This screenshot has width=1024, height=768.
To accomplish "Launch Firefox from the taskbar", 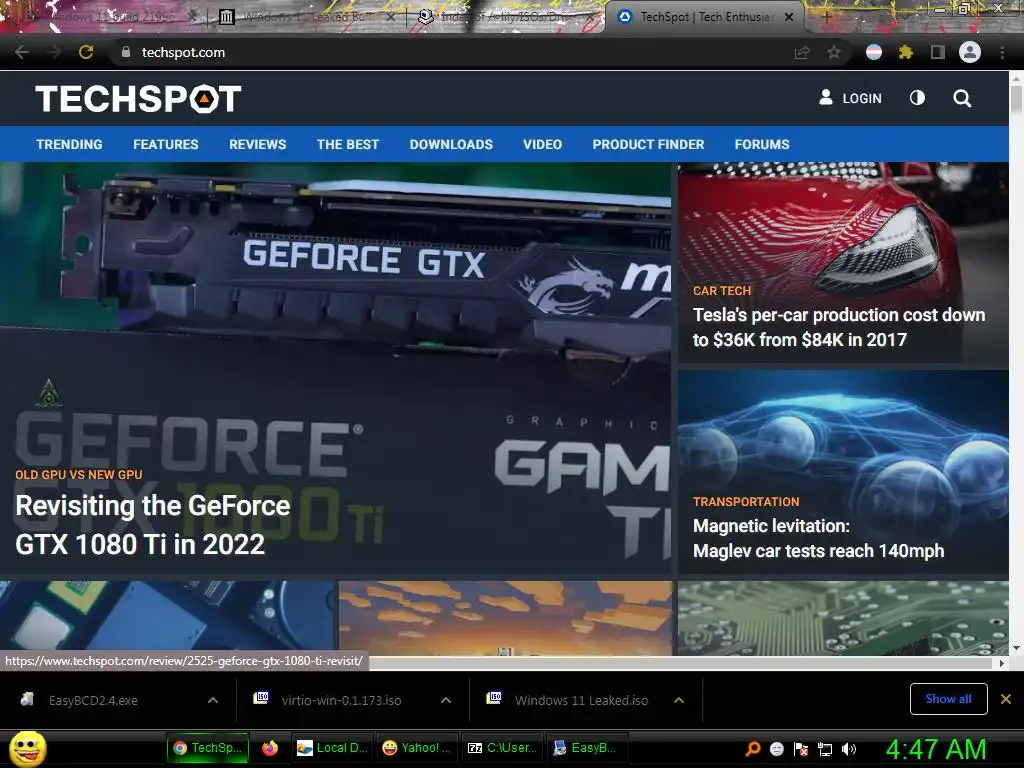I will (270, 748).
